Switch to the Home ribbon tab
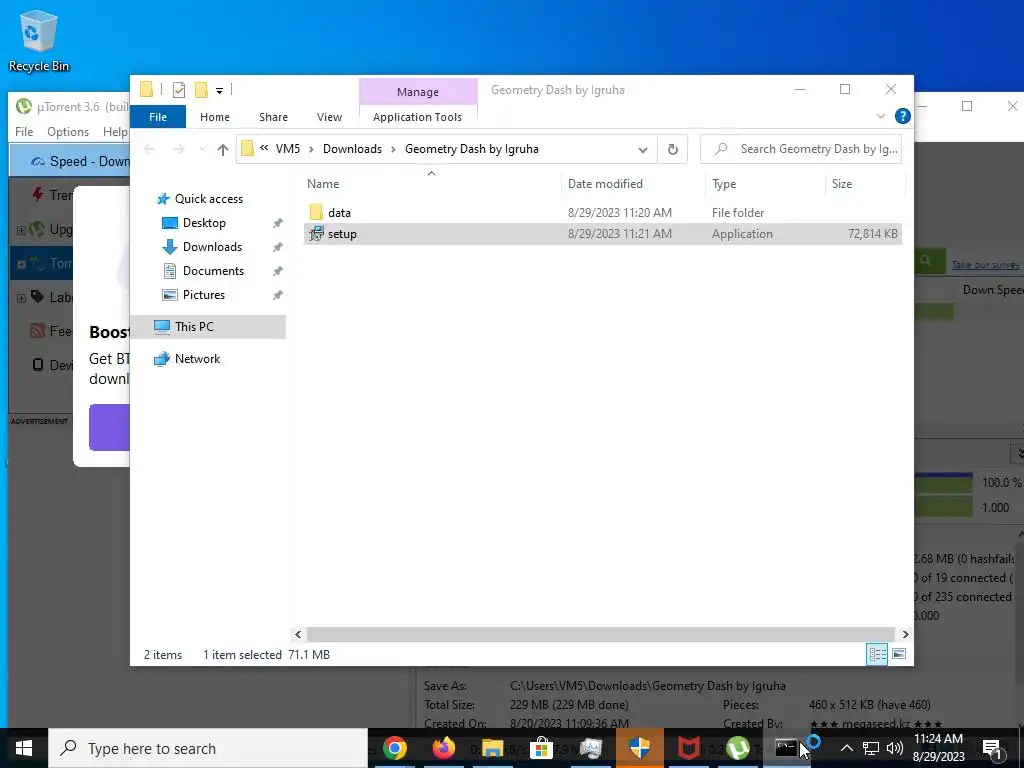The height and width of the screenshot is (768, 1024). point(215,117)
